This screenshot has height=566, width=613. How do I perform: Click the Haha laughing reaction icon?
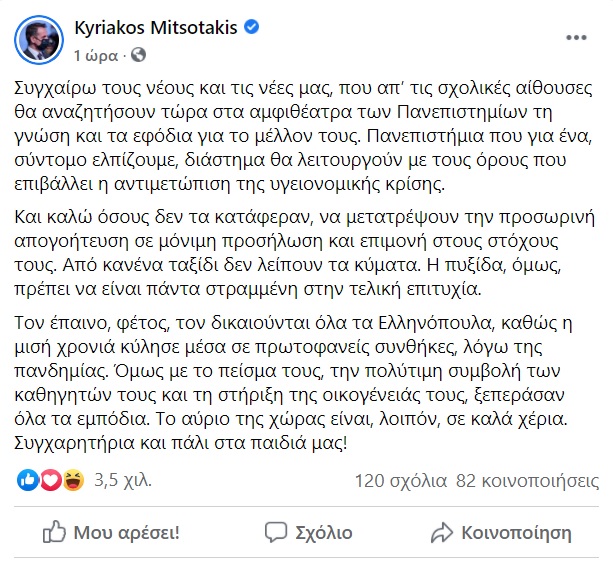pos(73,480)
